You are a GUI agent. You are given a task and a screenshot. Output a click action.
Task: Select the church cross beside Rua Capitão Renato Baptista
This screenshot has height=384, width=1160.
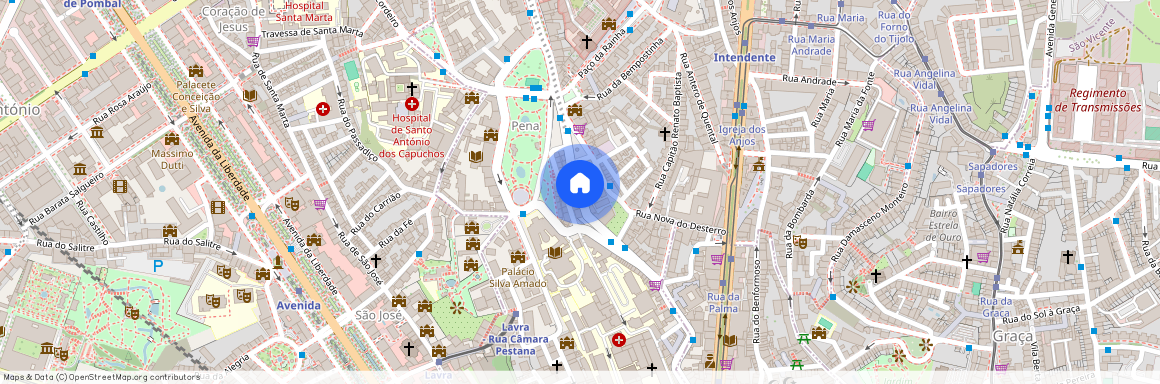pyautogui.click(x=664, y=133)
